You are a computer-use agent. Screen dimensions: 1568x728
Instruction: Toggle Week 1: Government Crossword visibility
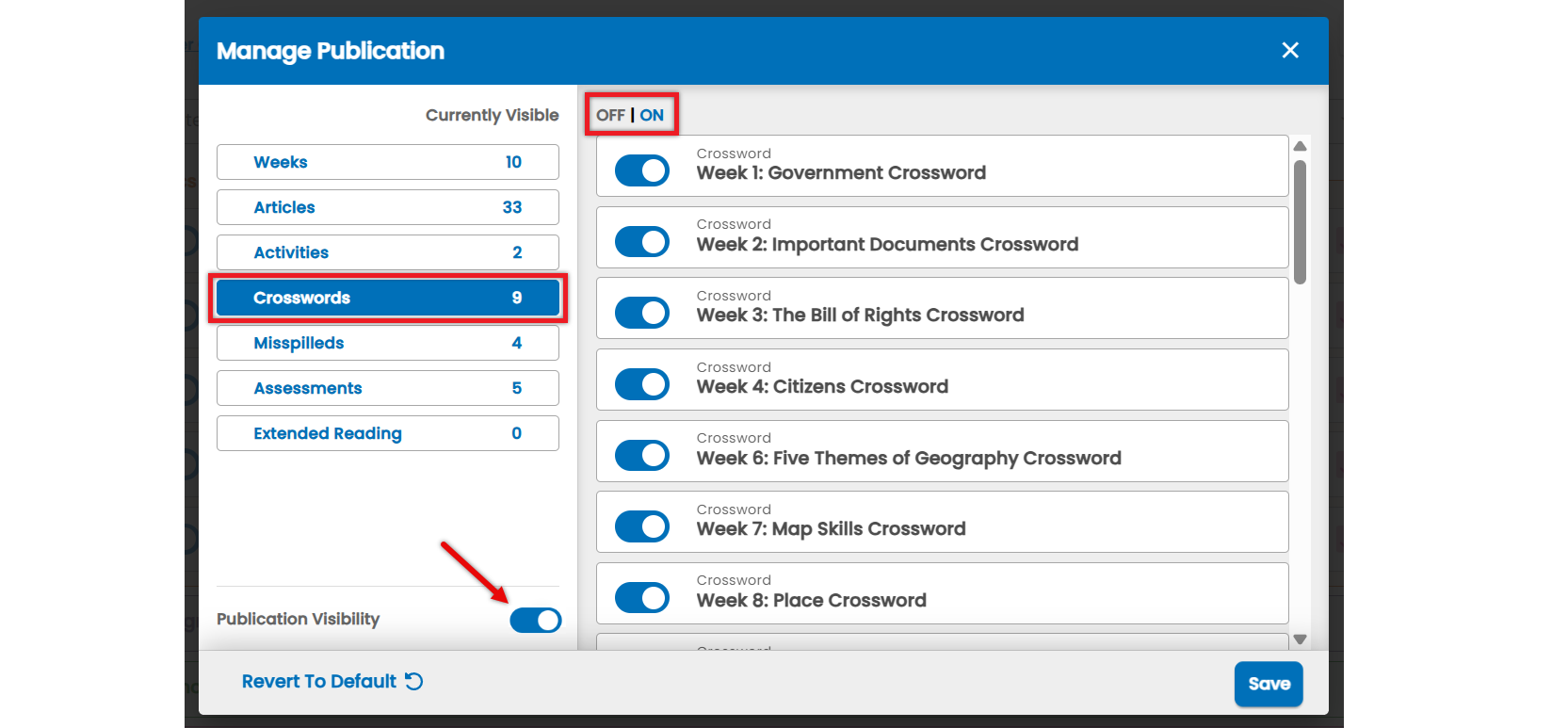point(642,170)
